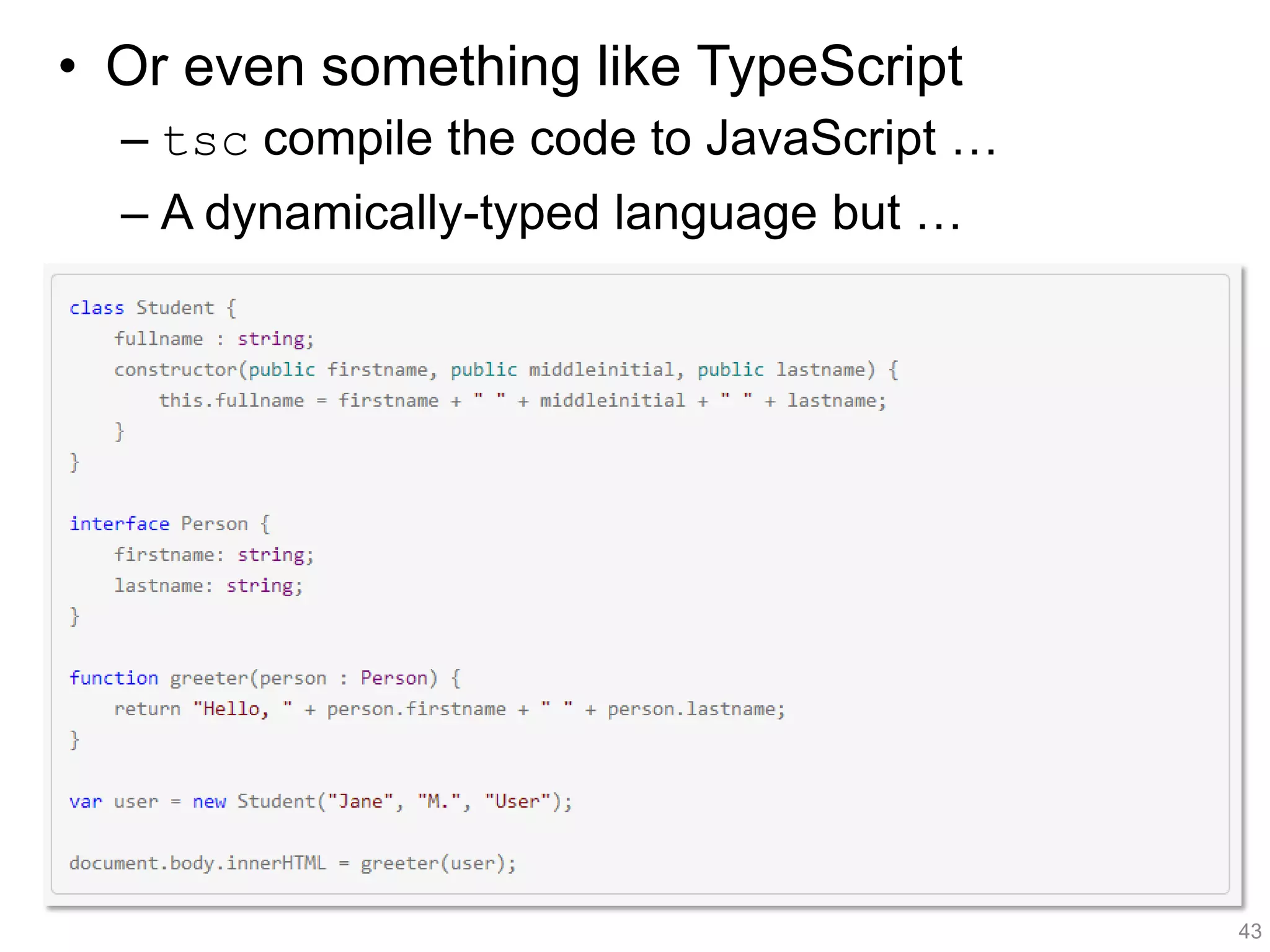Click the slide page number 43
1270x952 pixels.
click(x=1250, y=931)
